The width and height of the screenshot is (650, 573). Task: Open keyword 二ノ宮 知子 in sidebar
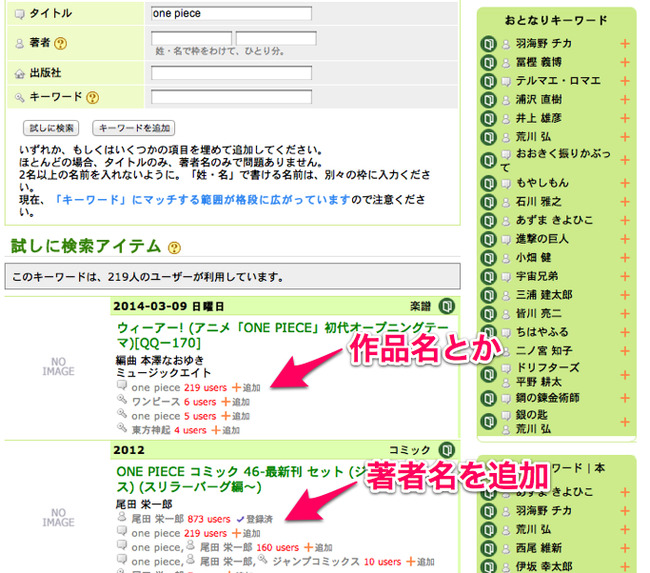tap(544, 351)
